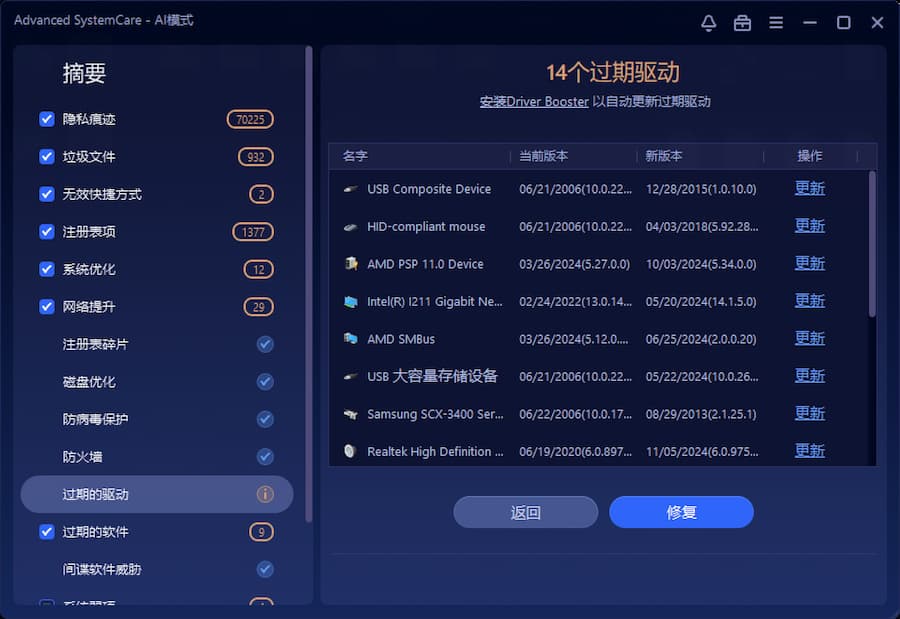Screen dimensions: 900x619
Task: Click the 03/26/2024(5.27.0.0) current version cell
Action: (x=574, y=264)
